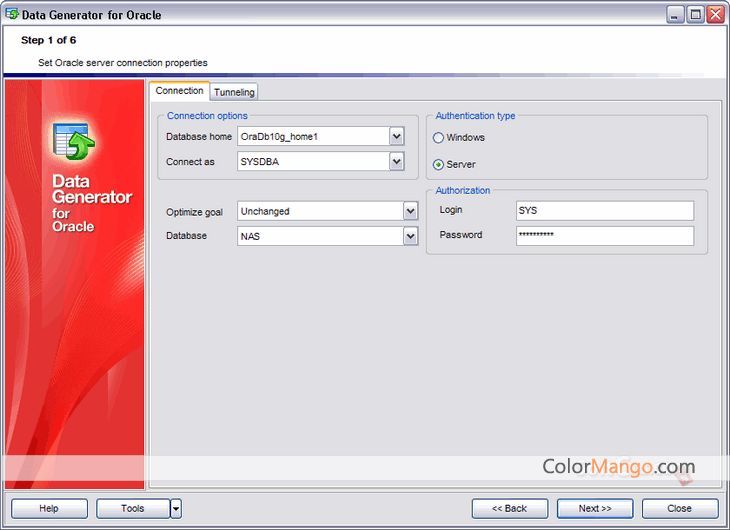Image resolution: width=730 pixels, height=530 pixels.
Task: Click the 'Database home' label
Action: (199, 136)
